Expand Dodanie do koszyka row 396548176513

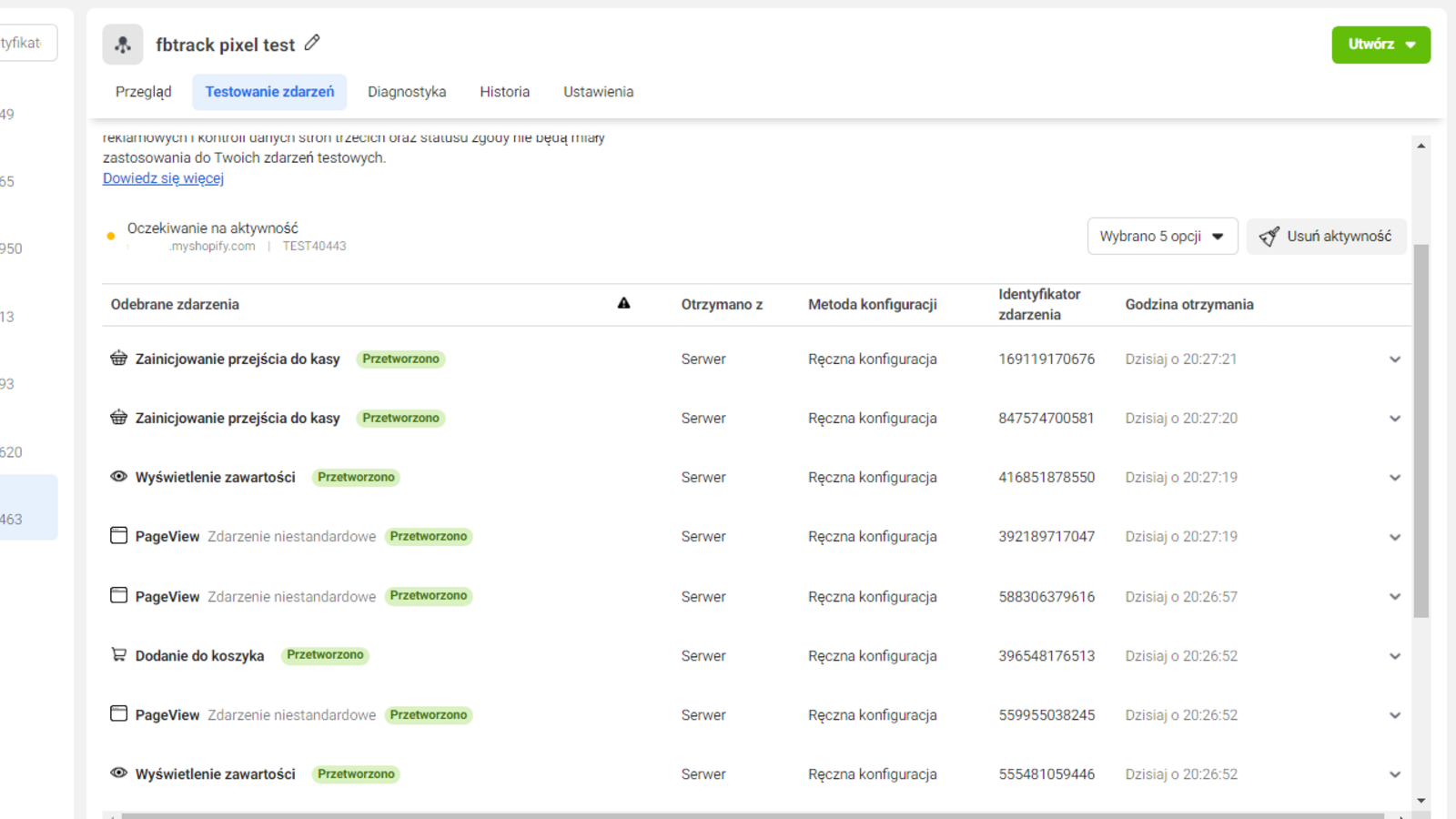[x=1394, y=656]
